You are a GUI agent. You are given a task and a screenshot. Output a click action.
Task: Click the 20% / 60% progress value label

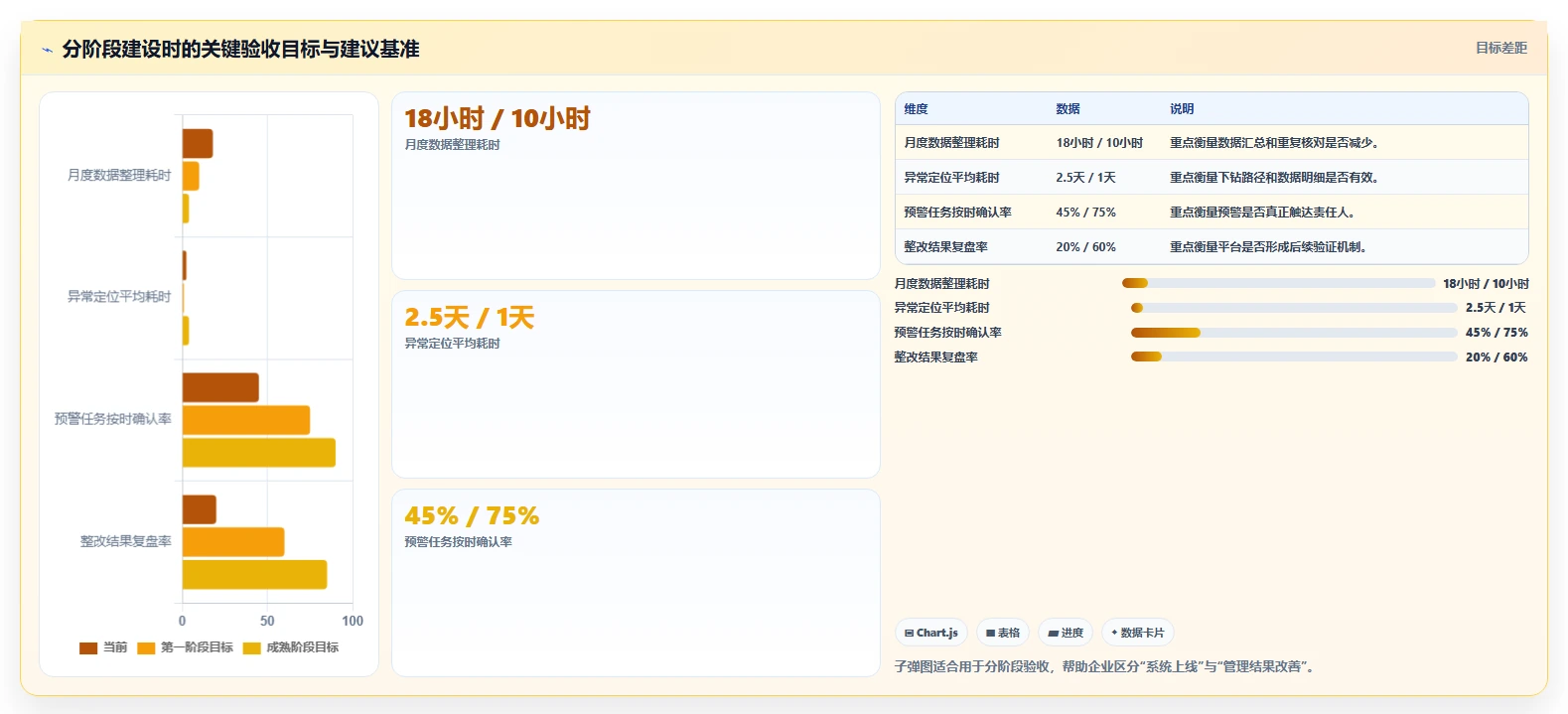(x=1497, y=357)
